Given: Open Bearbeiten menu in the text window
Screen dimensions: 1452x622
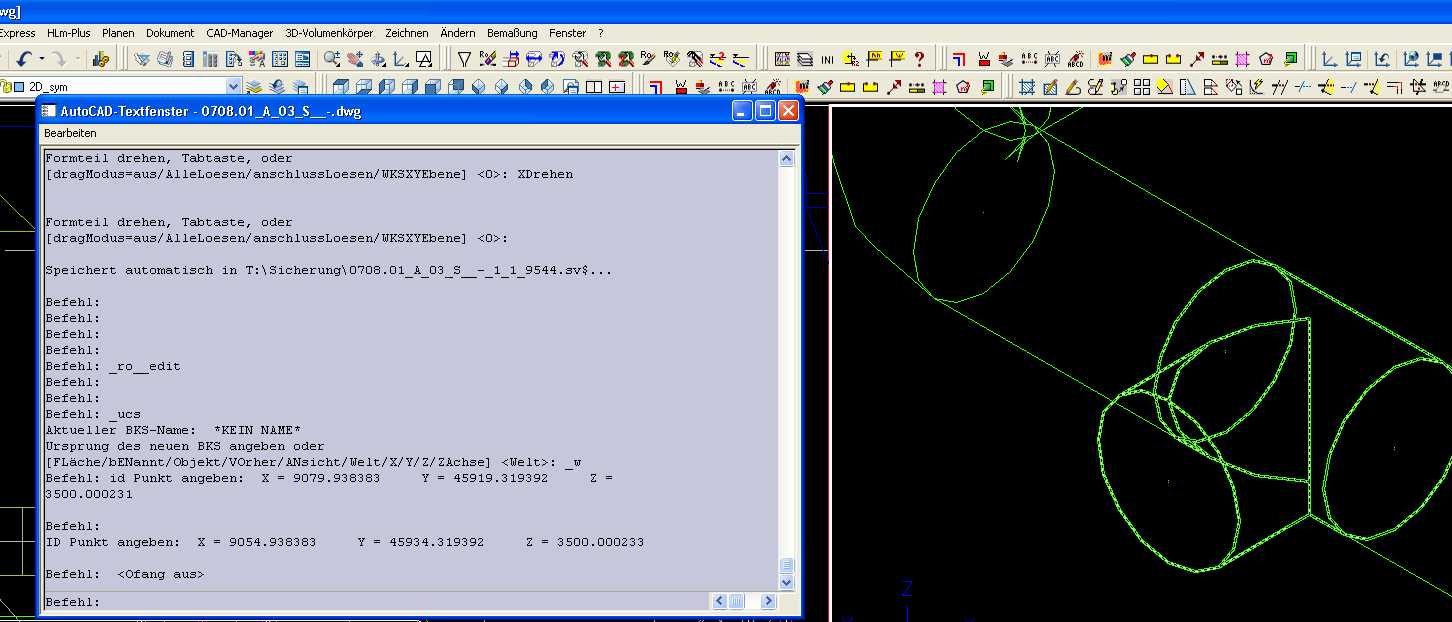Looking at the screenshot, I should coord(70,133).
